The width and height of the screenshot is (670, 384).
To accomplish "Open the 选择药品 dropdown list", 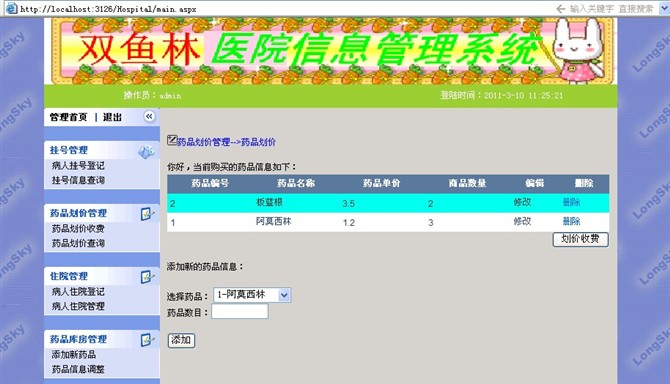I will point(284,295).
